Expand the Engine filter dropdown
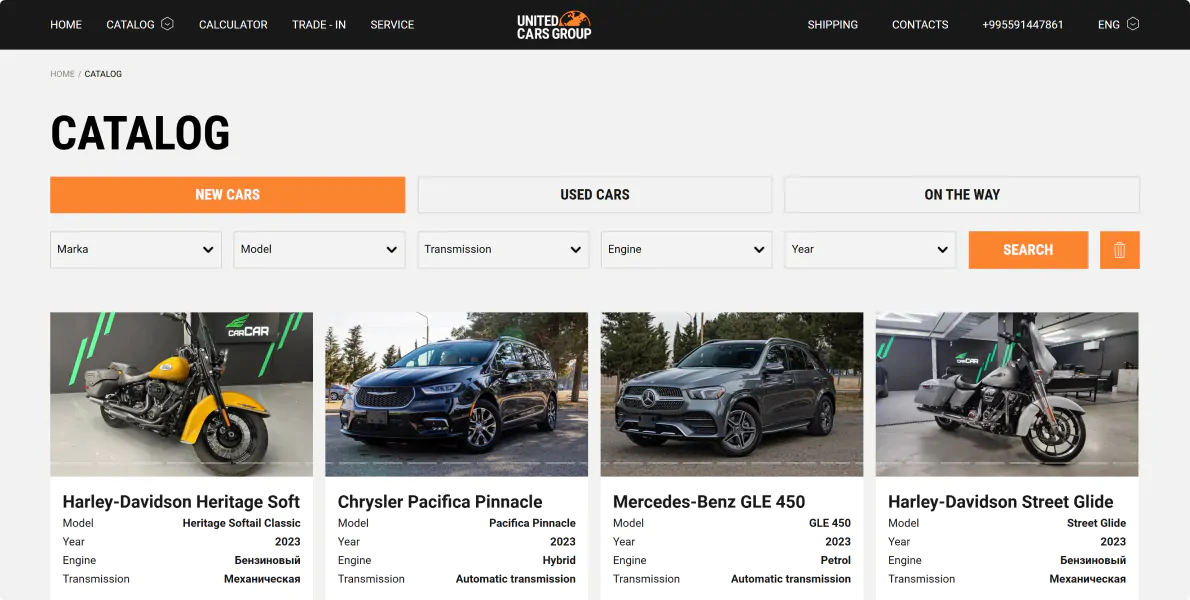This screenshot has width=1190, height=600. (x=686, y=250)
